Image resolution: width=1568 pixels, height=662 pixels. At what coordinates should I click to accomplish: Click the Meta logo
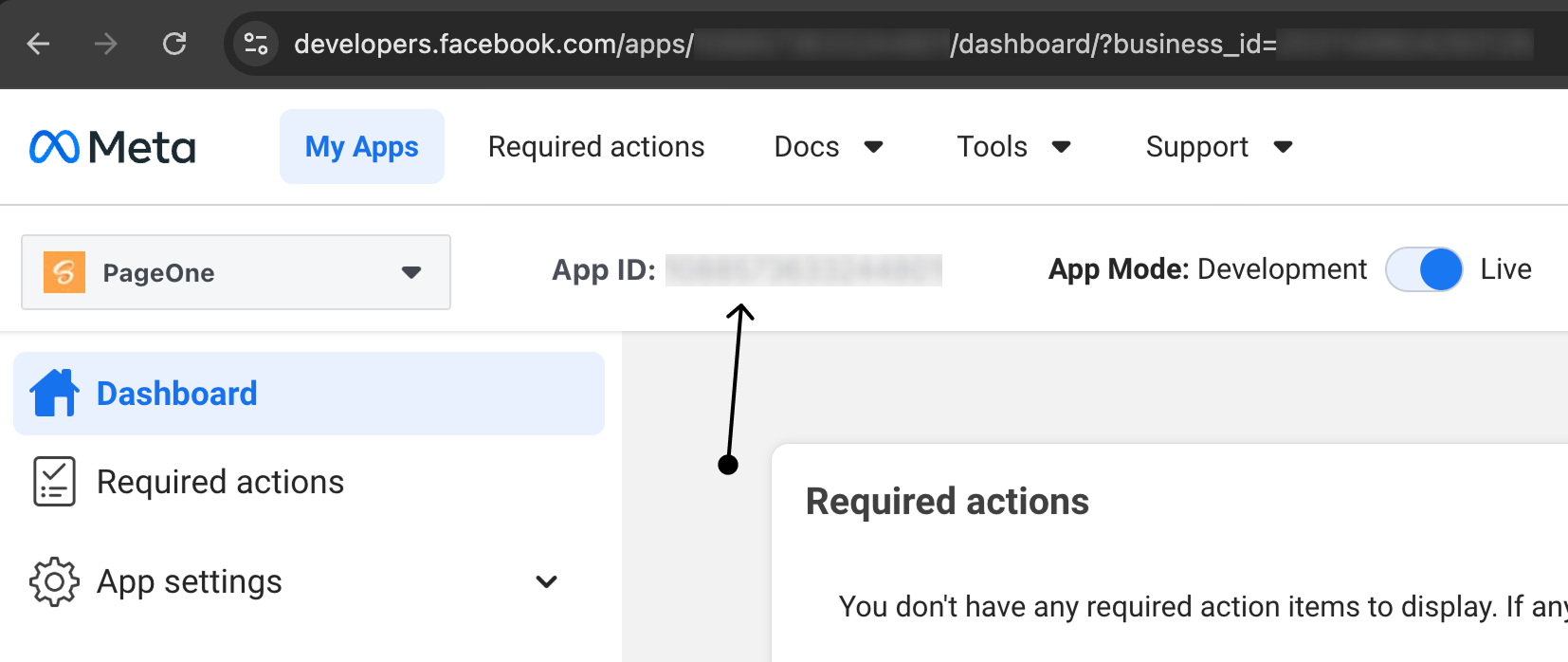(111, 146)
